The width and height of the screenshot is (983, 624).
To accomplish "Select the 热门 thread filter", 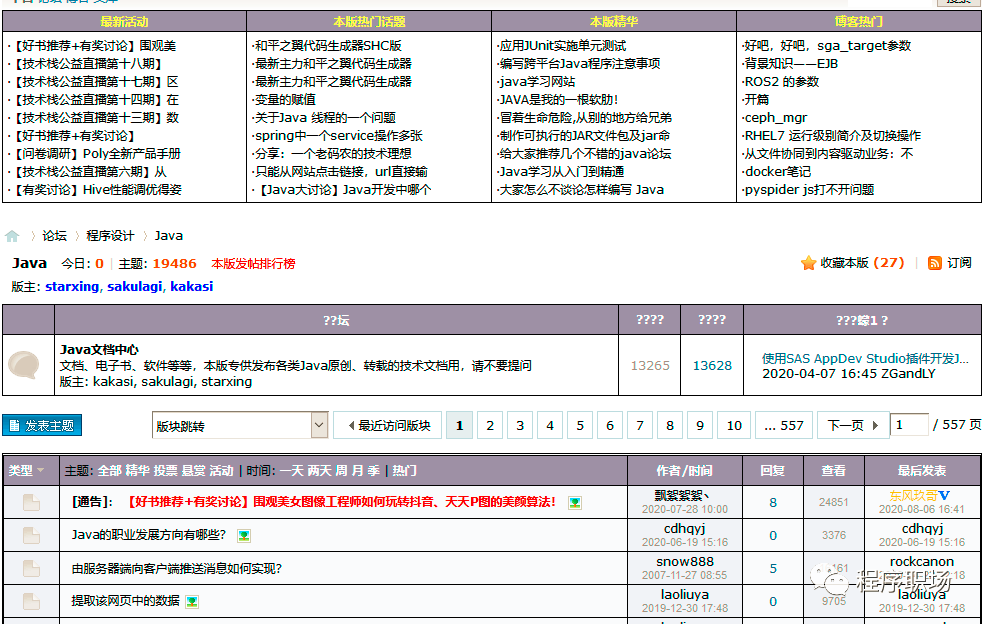I will point(404,470).
